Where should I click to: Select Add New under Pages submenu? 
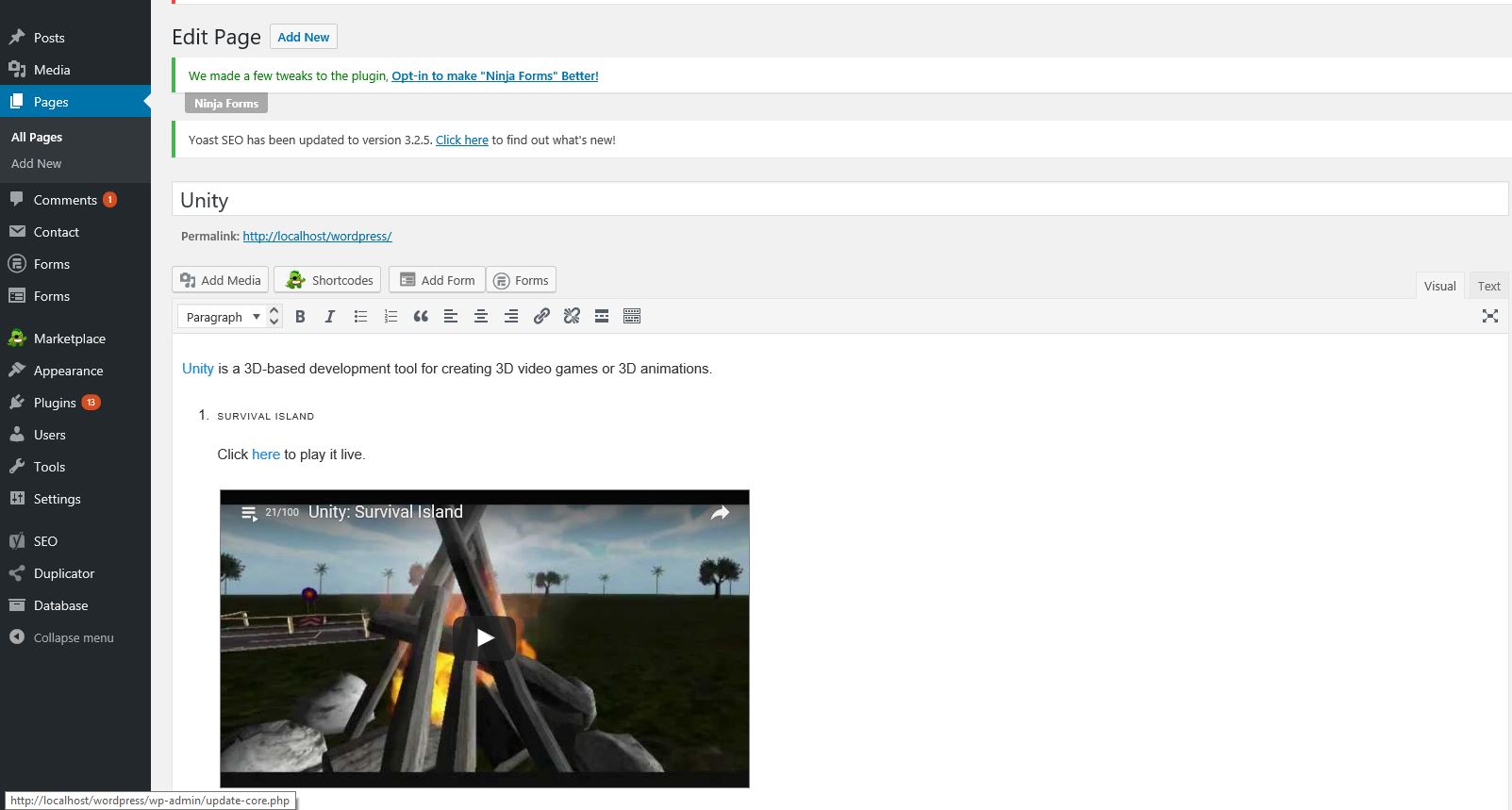click(37, 163)
